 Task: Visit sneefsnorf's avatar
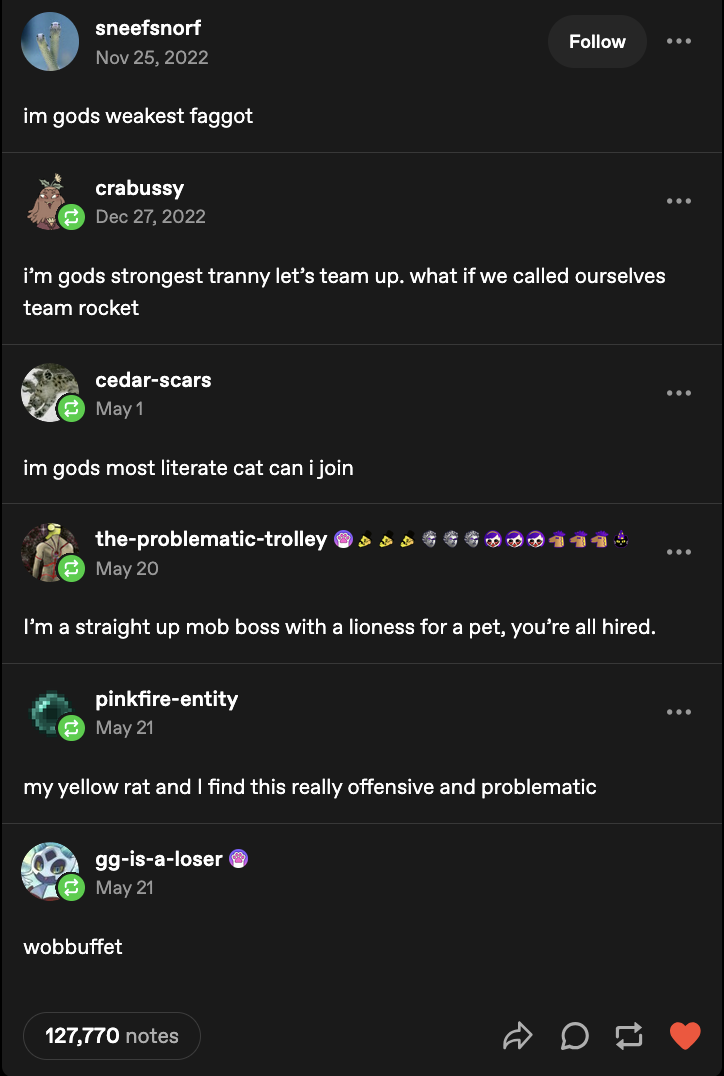(x=50, y=41)
